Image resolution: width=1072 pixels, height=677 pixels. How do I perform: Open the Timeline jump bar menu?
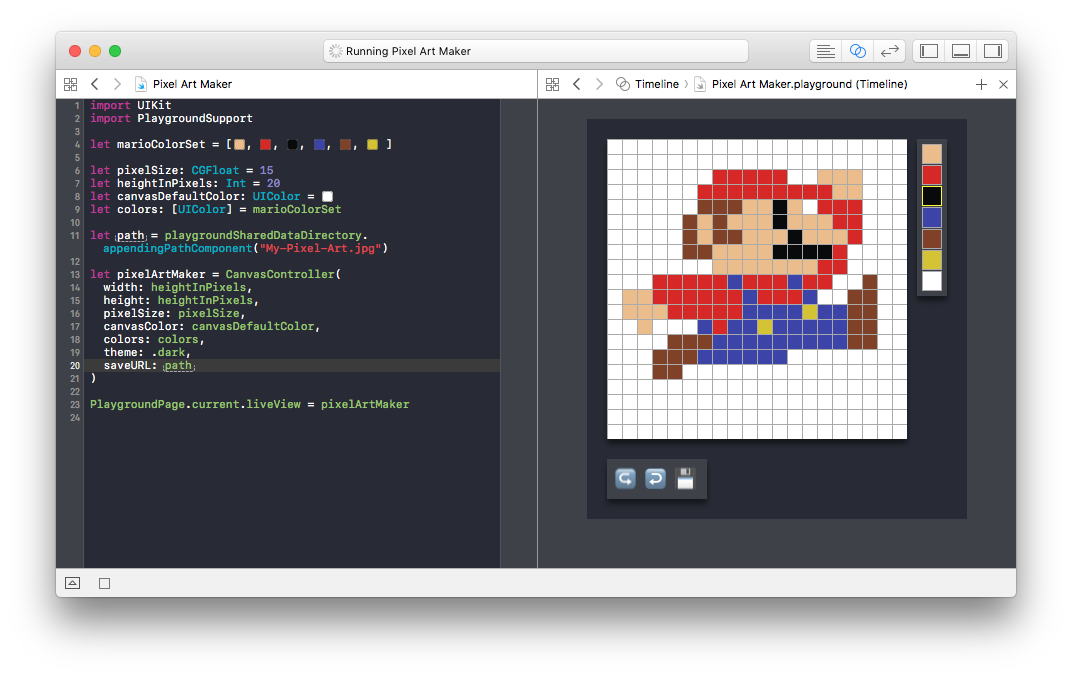point(647,84)
